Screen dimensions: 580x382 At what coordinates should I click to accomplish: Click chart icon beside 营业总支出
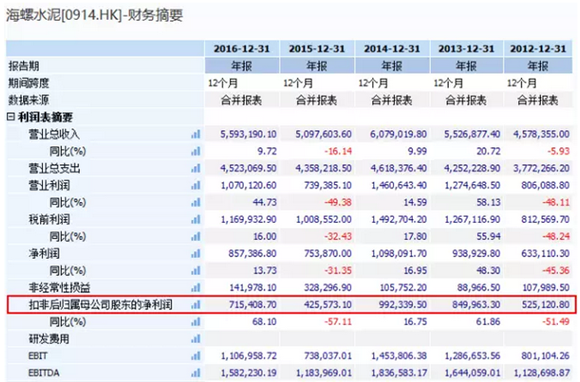click(196, 169)
